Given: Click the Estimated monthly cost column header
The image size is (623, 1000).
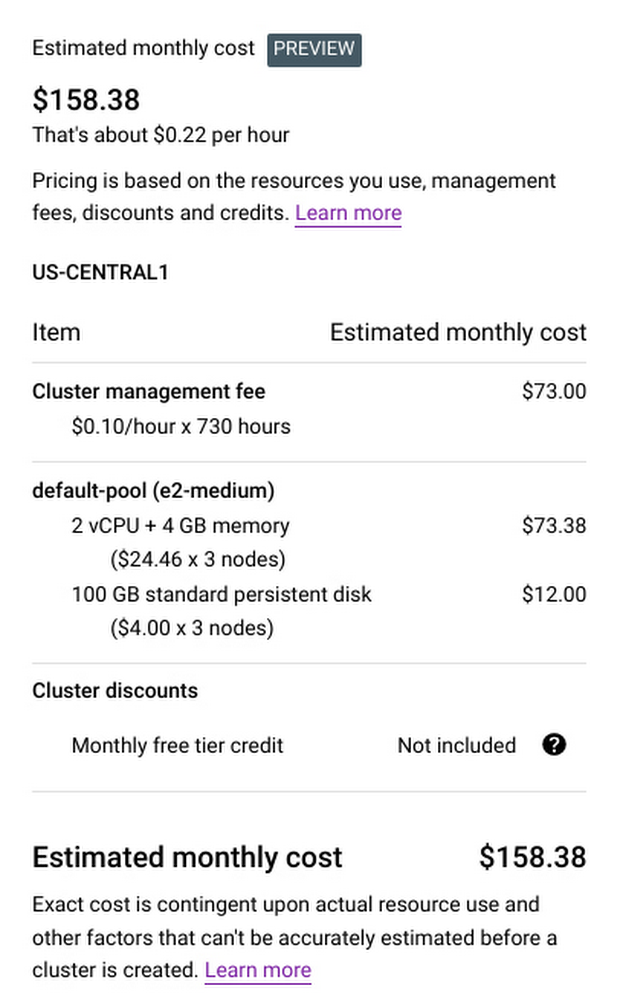Looking at the screenshot, I should point(457,332).
